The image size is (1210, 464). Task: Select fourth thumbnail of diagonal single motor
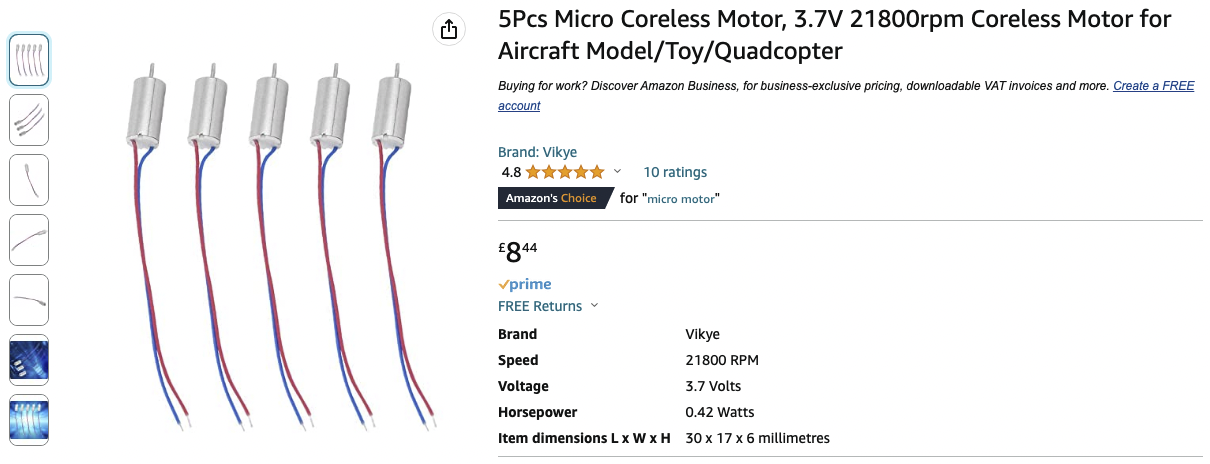click(x=29, y=240)
